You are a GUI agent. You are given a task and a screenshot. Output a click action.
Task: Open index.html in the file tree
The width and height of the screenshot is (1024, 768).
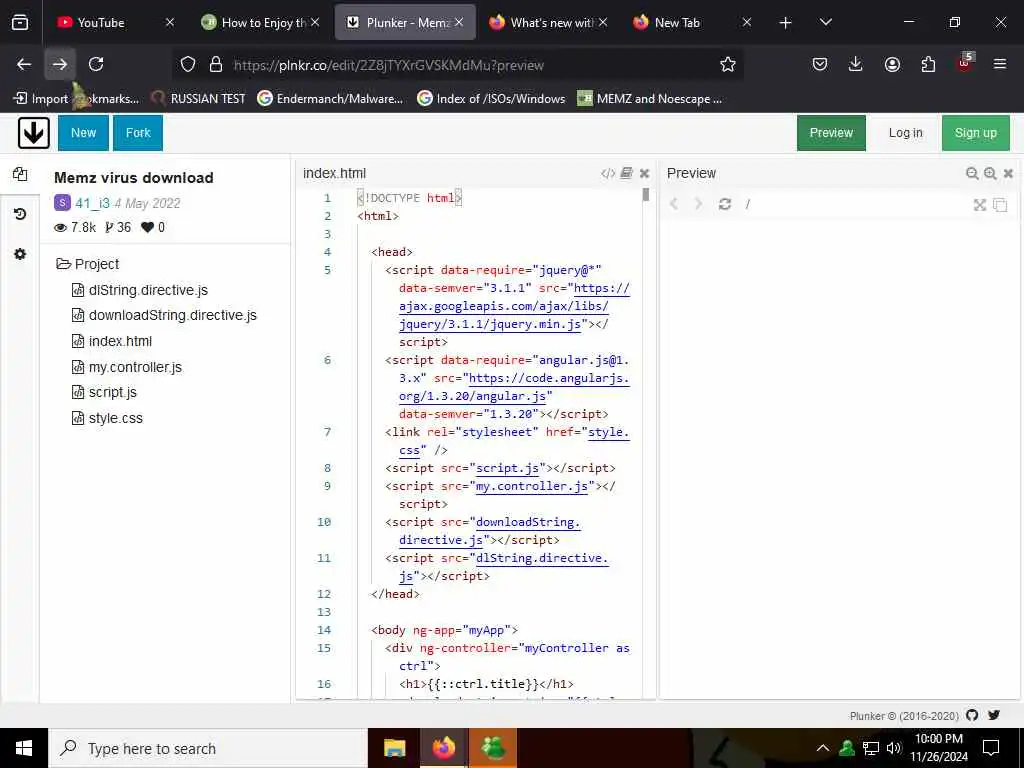pos(120,341)
